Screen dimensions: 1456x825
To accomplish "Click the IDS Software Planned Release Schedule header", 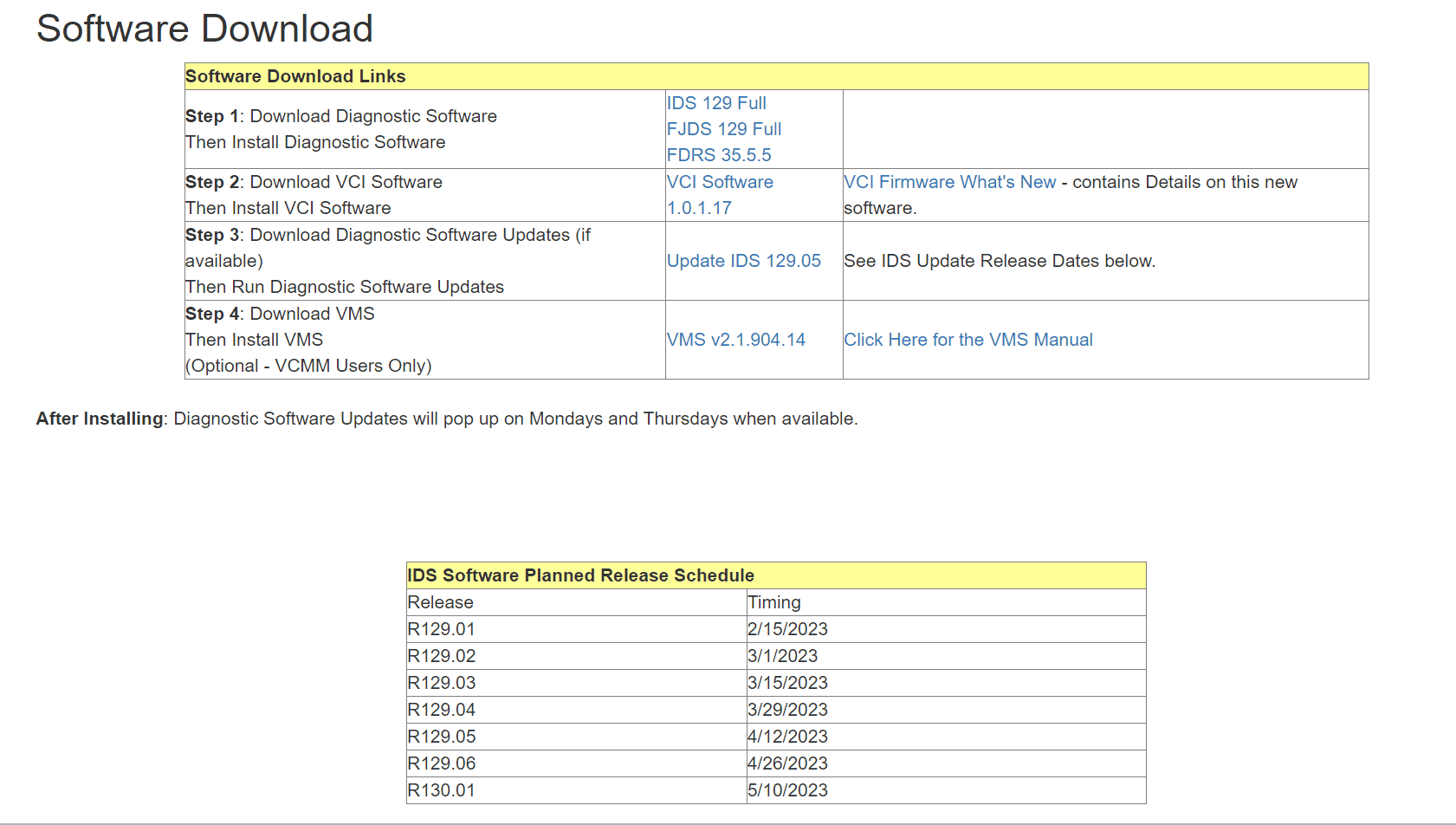I will tap(580, 575).
